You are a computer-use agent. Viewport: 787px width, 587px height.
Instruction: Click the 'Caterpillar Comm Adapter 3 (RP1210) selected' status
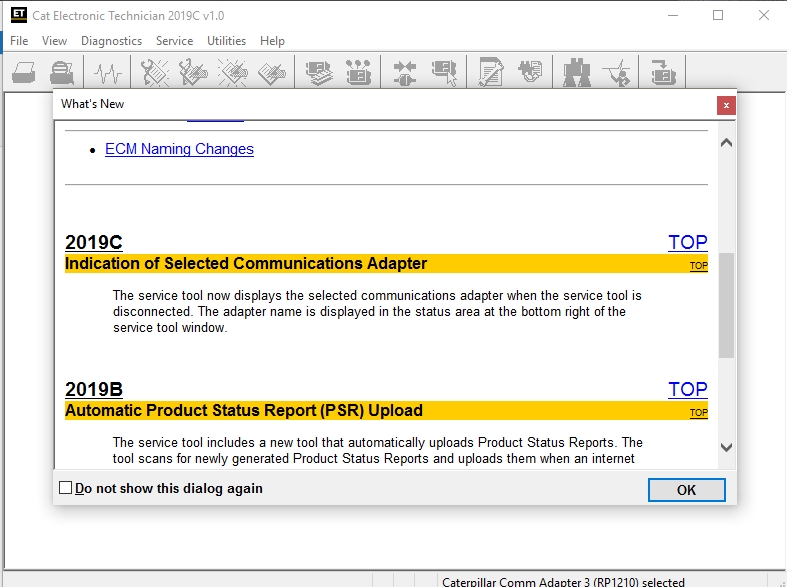tap(563, 581)
